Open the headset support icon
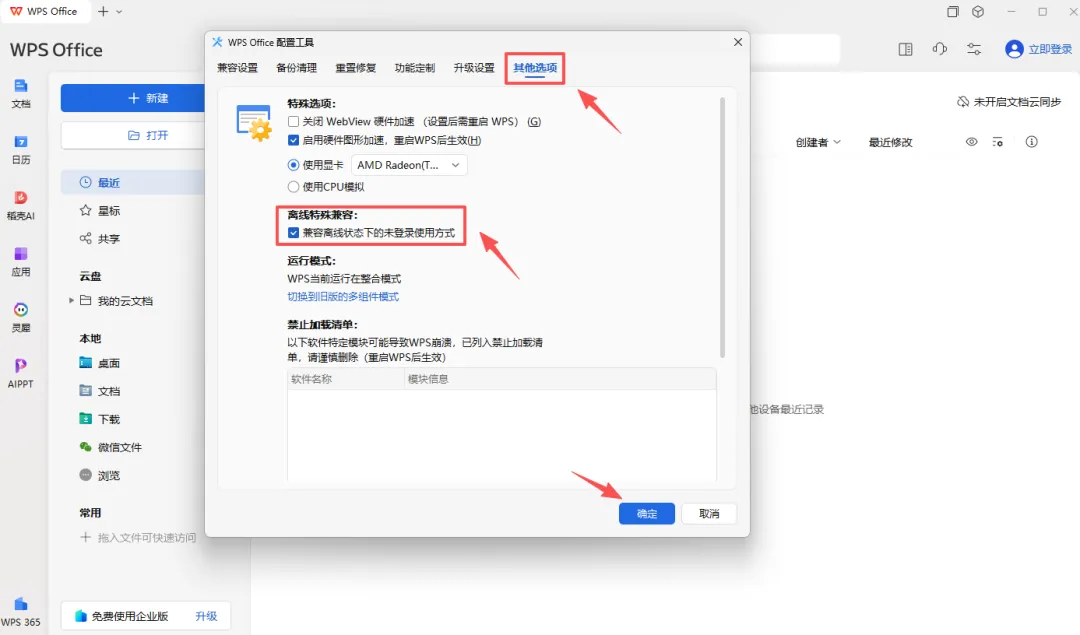The width and height of the screenshot is (1080, 635). (x=939, y=49)
